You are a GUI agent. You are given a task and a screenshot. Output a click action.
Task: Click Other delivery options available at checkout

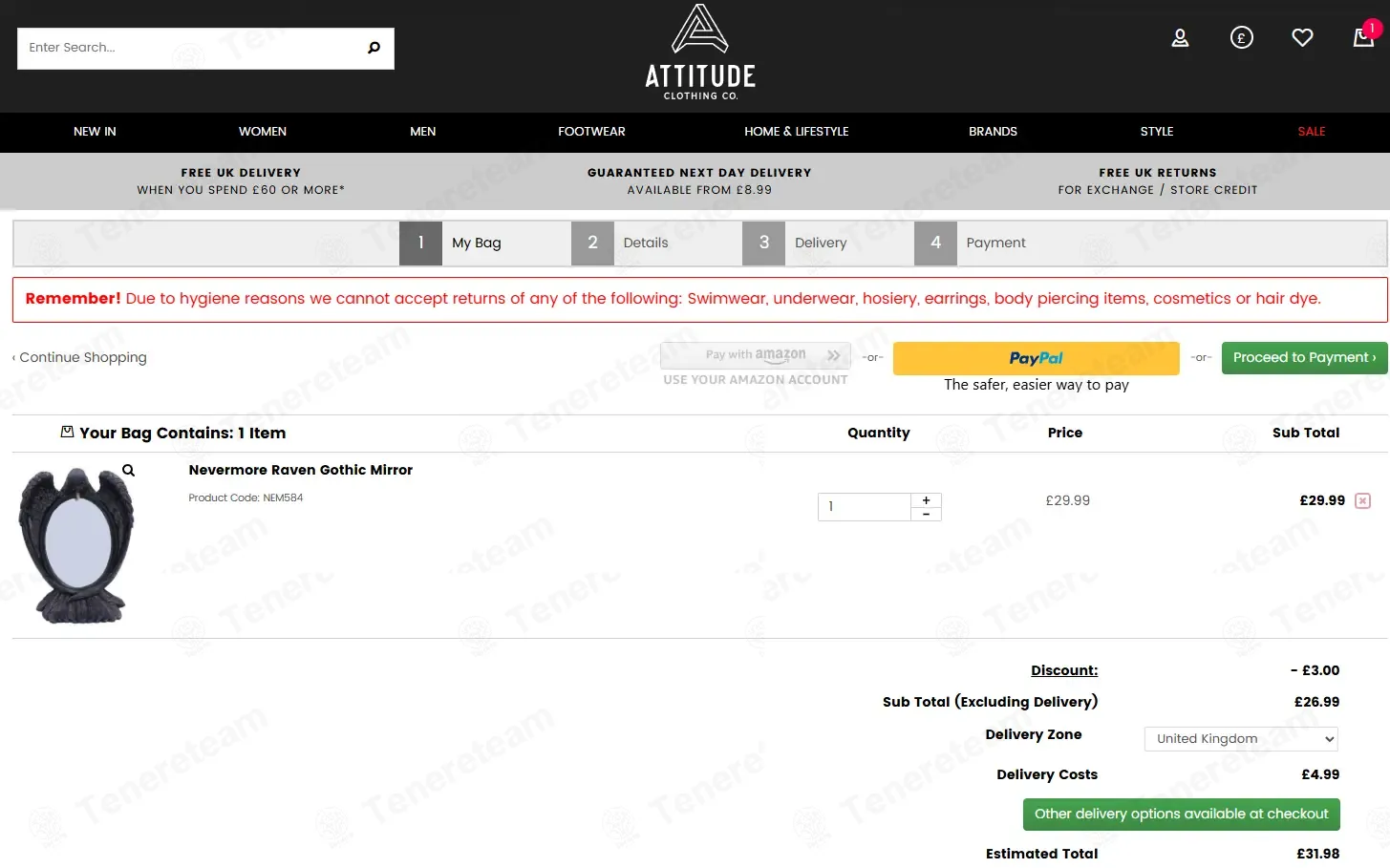(x=1182, y=815)
